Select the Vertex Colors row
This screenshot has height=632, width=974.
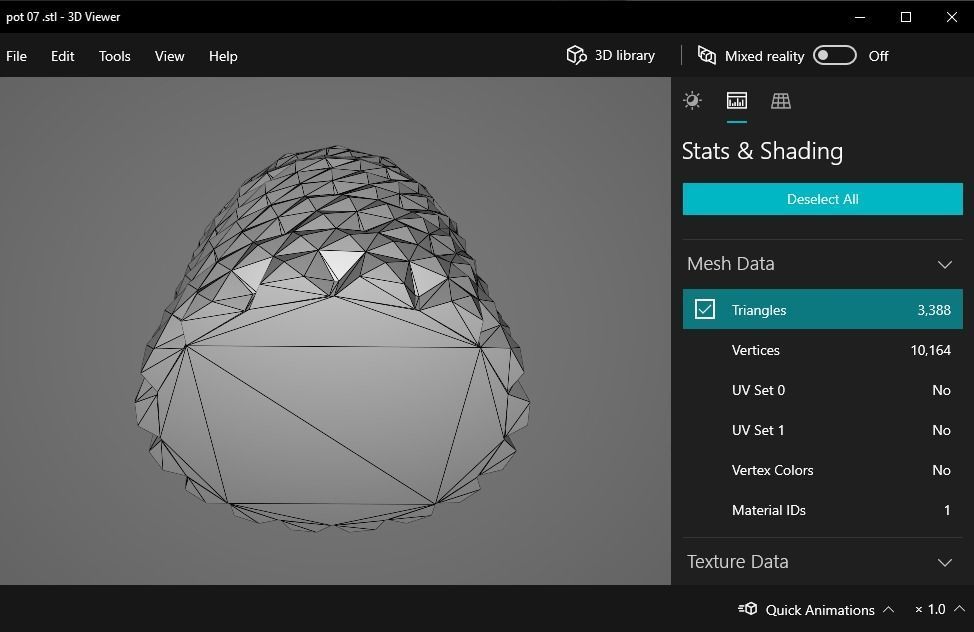click(822, 470)
